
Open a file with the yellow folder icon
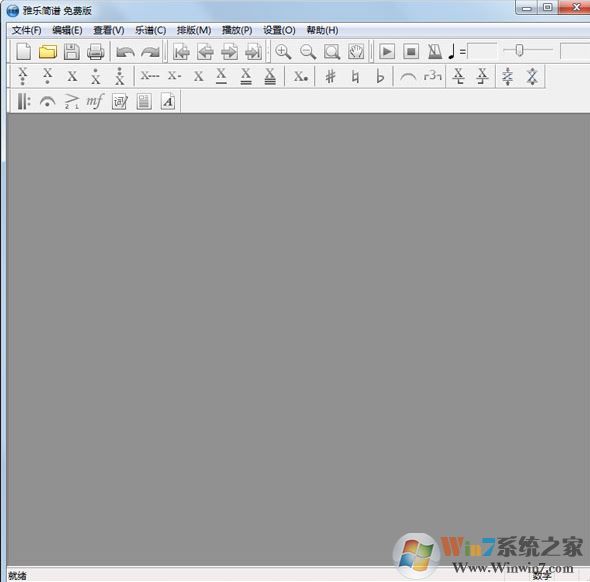click(x=48, y=52)
